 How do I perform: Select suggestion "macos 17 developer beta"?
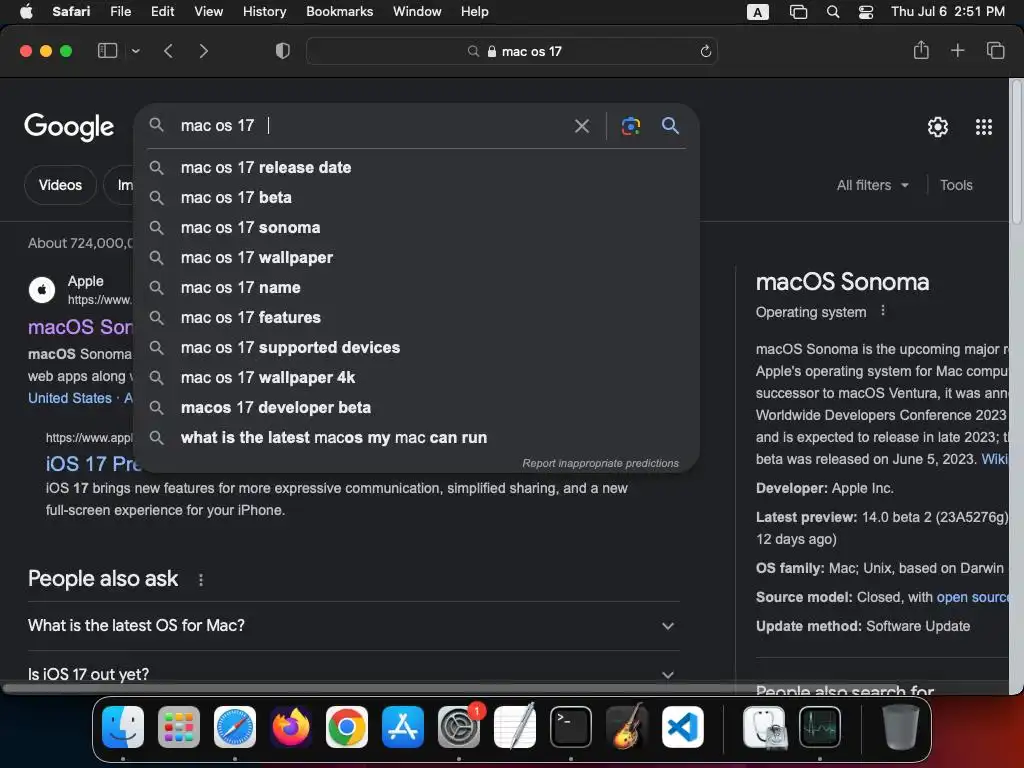[416, 408]
